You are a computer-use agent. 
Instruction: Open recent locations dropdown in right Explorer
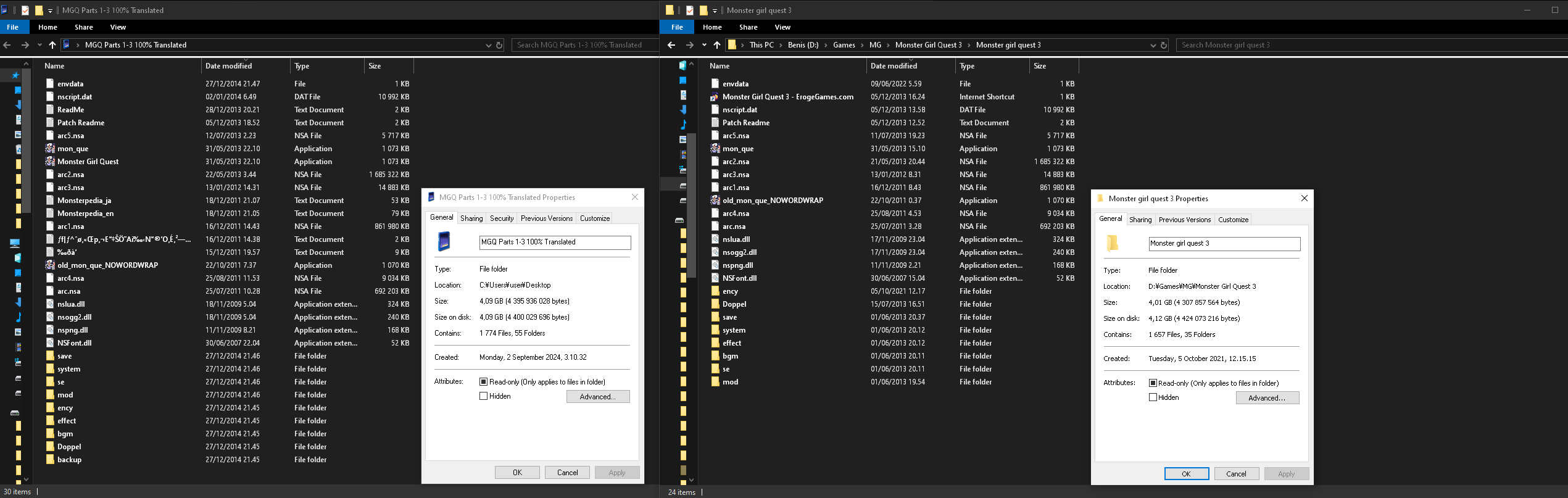[x=704, y=45]
